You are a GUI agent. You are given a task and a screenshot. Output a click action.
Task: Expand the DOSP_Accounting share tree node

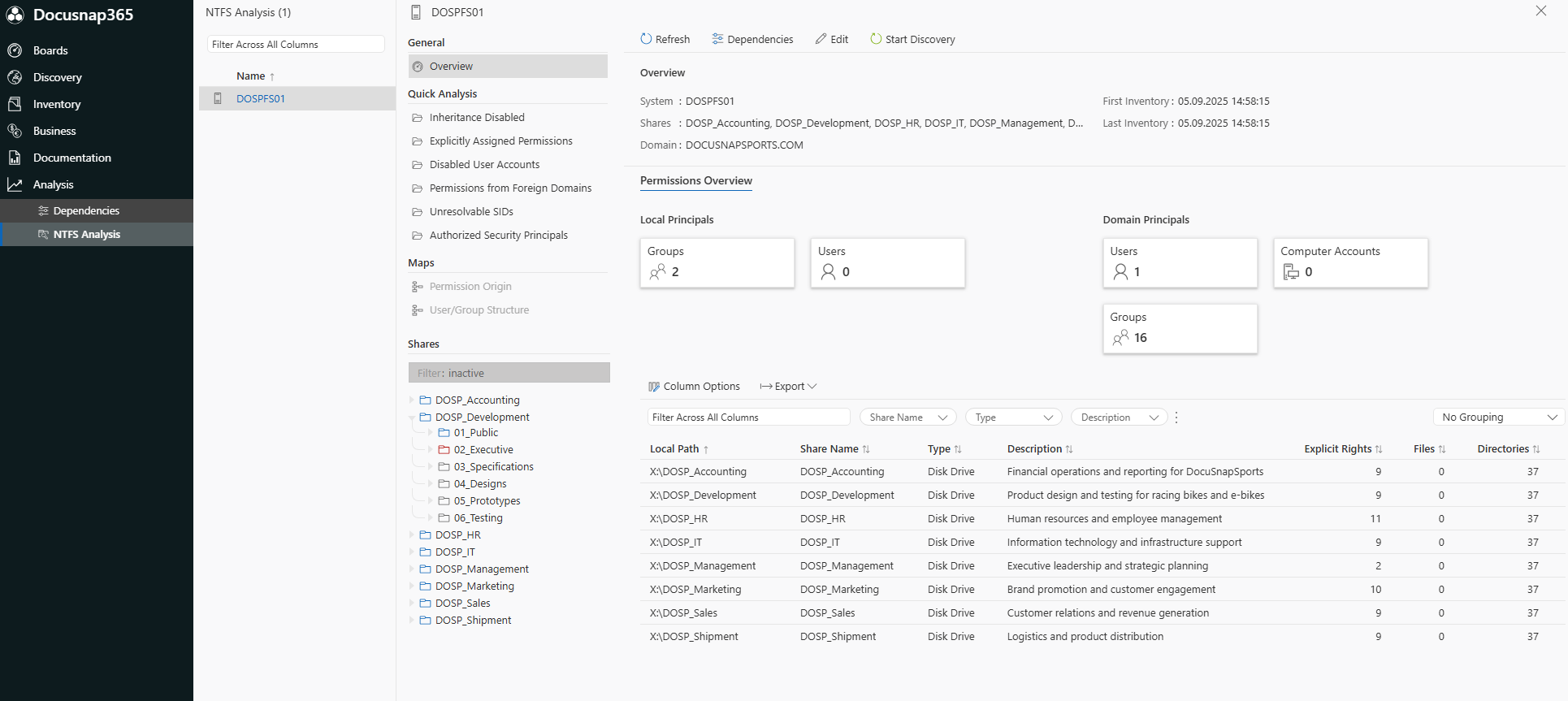click(x=412, y=400)
